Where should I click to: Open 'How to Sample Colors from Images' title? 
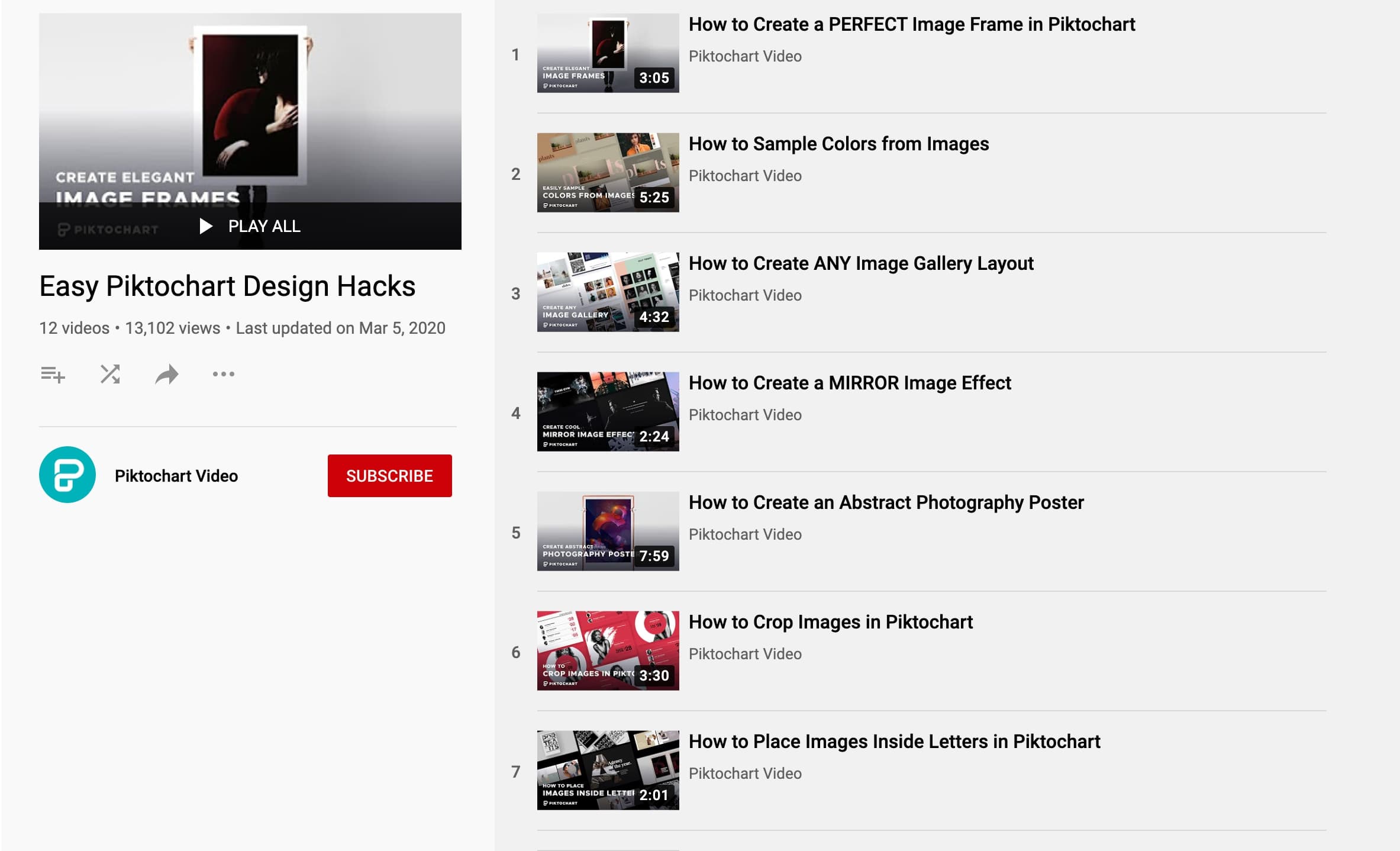(838, 144)
